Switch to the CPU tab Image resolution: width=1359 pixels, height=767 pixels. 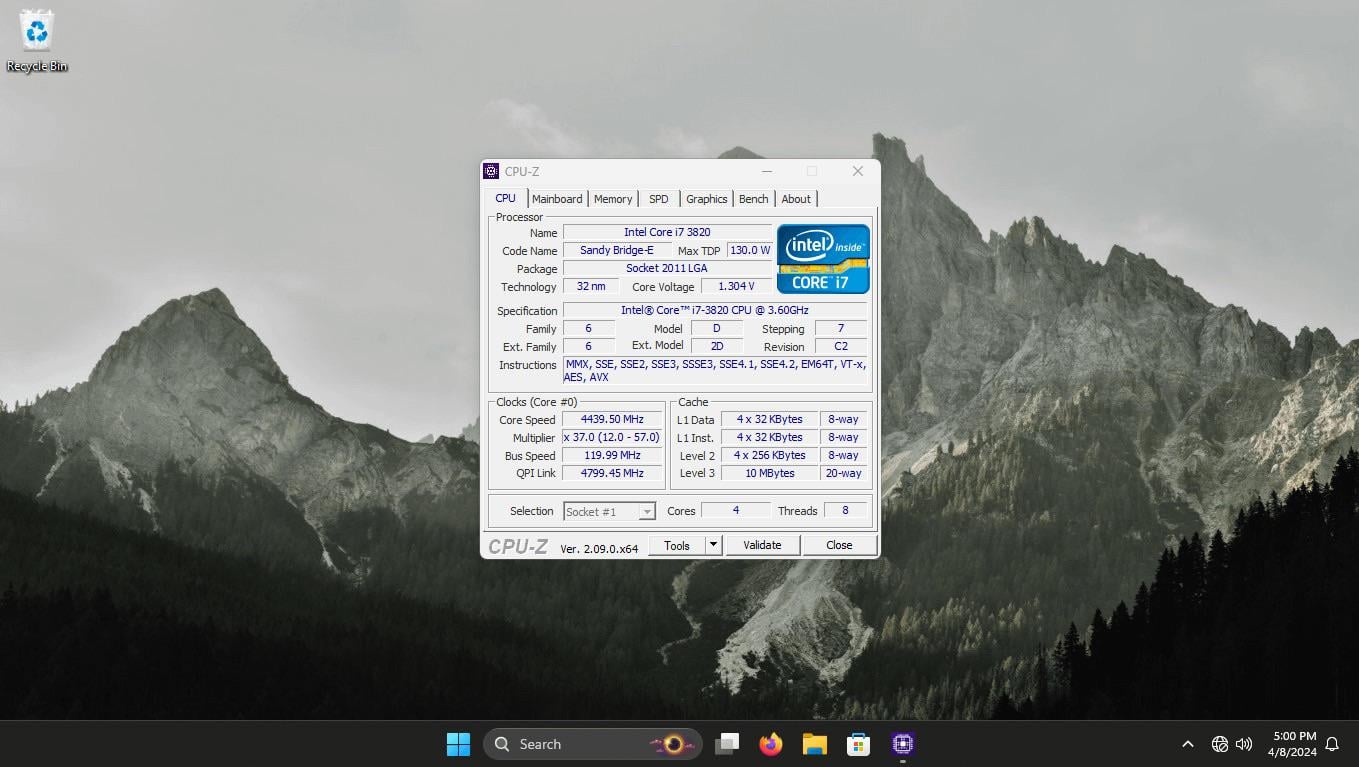point(506,198)
